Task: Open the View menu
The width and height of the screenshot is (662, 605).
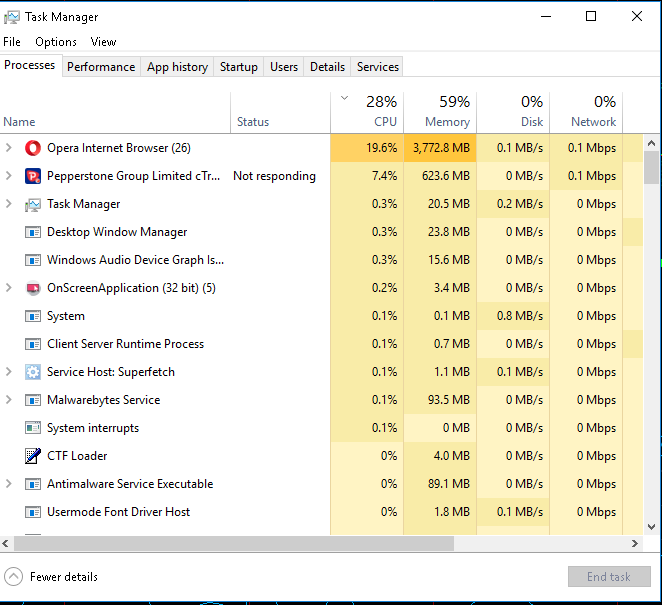Action: pos(103,42)
